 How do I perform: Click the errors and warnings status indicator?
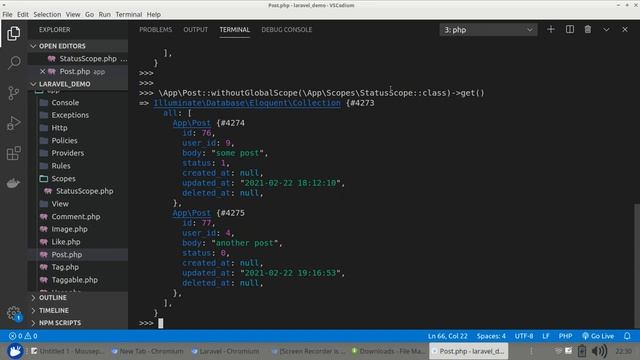(x=23, y=336)
